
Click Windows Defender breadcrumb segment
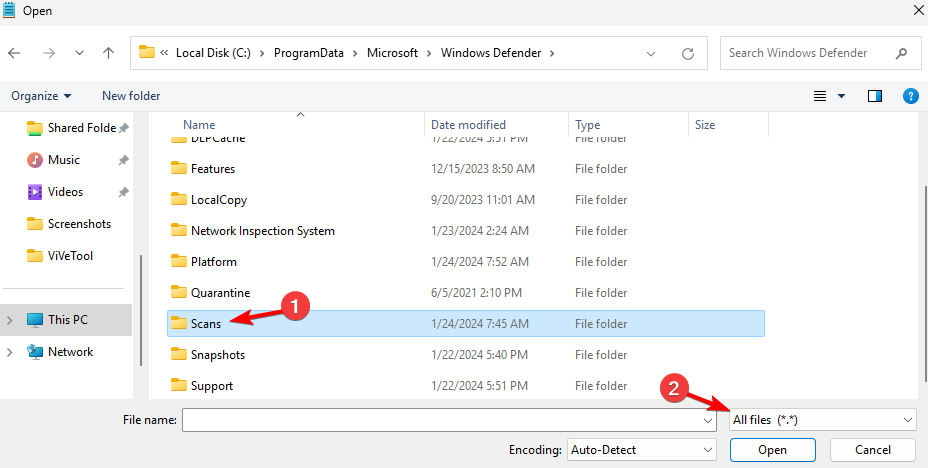tap(491, 53)
